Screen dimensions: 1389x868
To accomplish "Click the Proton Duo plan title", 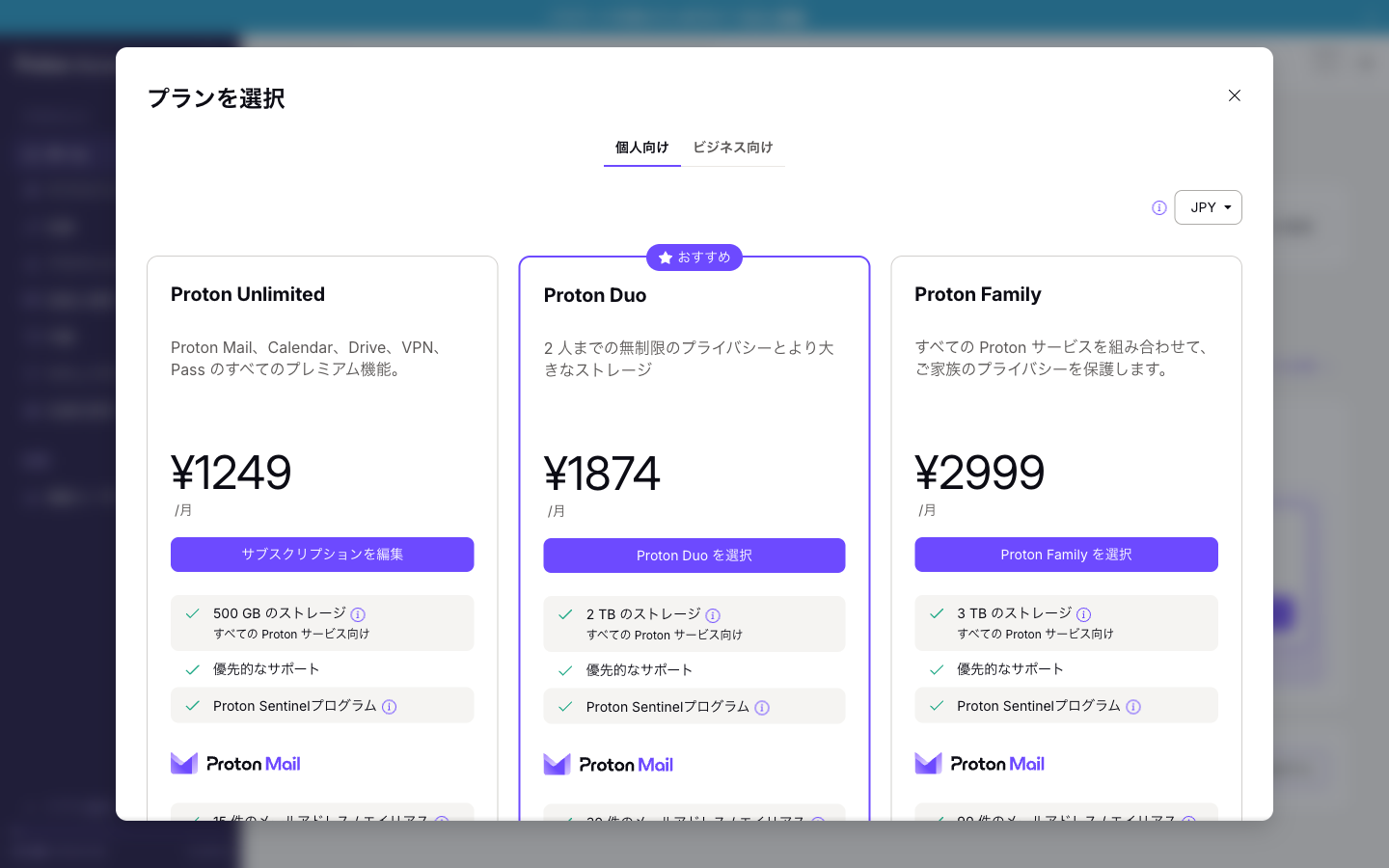I will (x=595, y=295).
